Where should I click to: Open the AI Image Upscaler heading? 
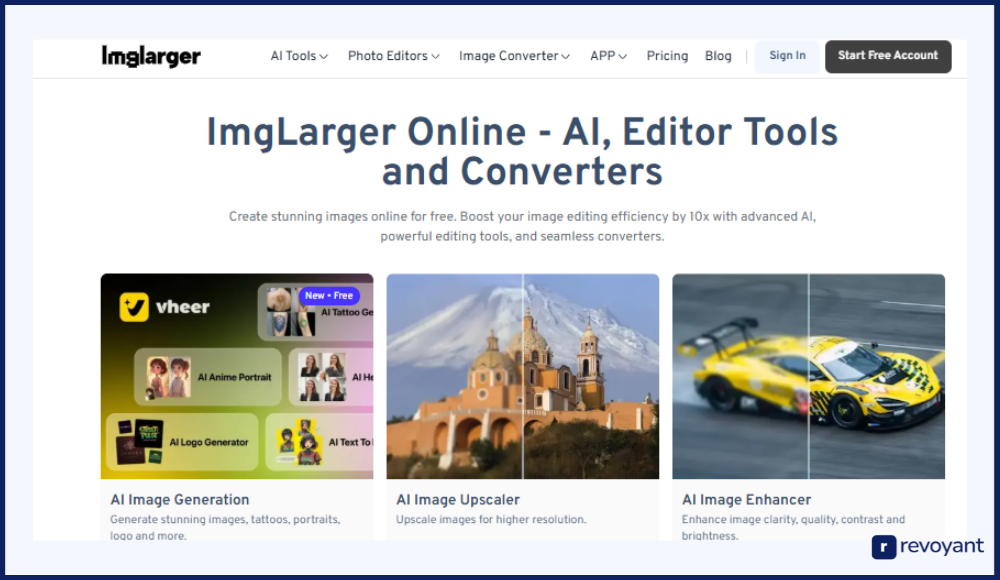(458, 500)
